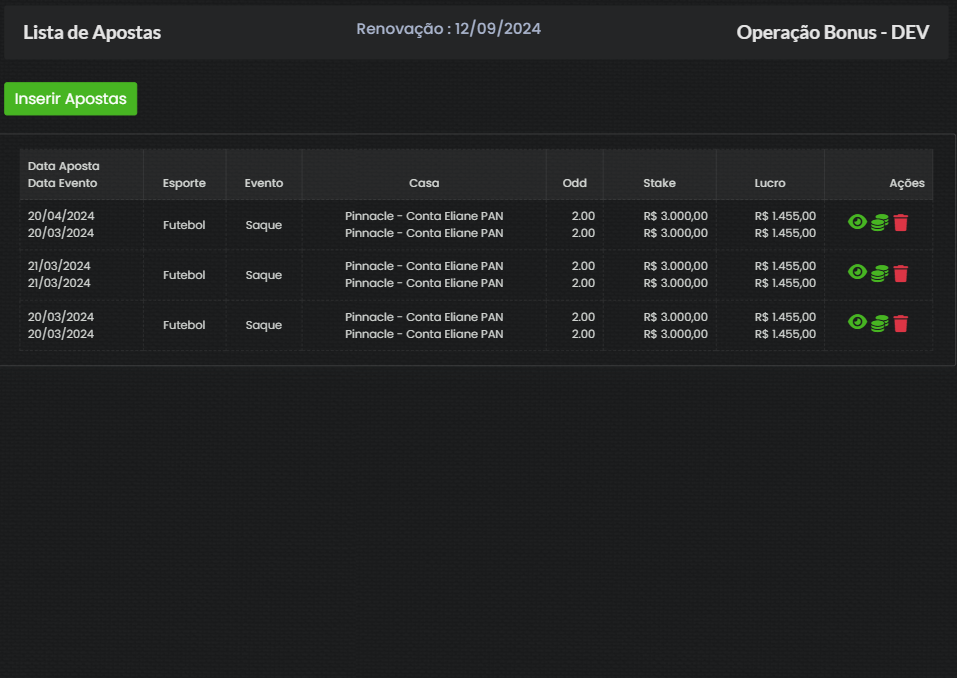The height and width of the screenshot is (678, 957).
Task: Click the Inserir Apostas button
Action: pyautogui.click(x=70, y=99)
